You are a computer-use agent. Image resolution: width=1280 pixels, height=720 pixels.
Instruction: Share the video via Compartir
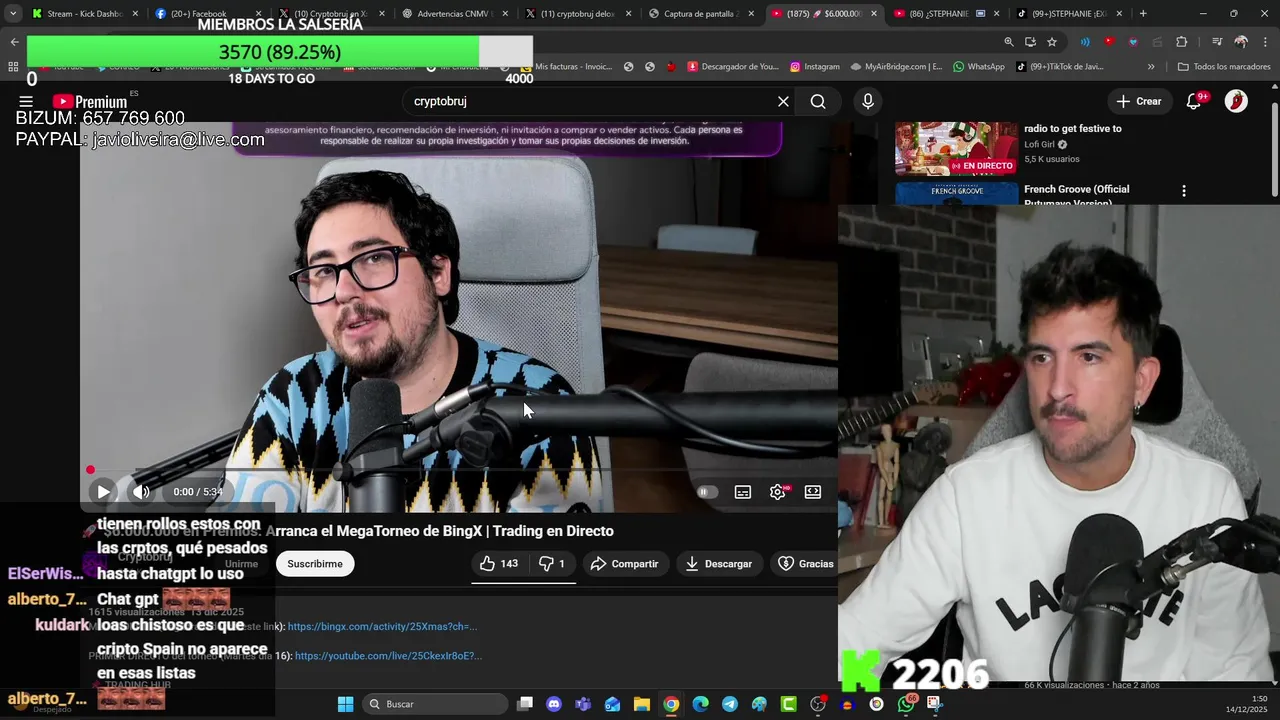click(x=624, y=564)
